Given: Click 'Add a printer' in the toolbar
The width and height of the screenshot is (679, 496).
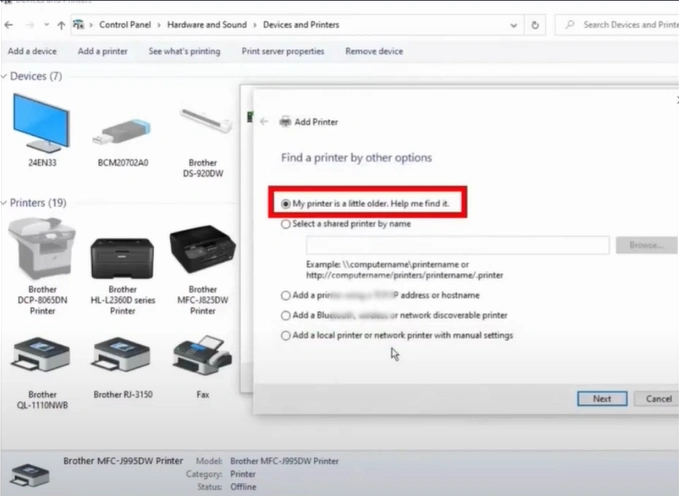Looking at the screenshot, I should (102, 51).
